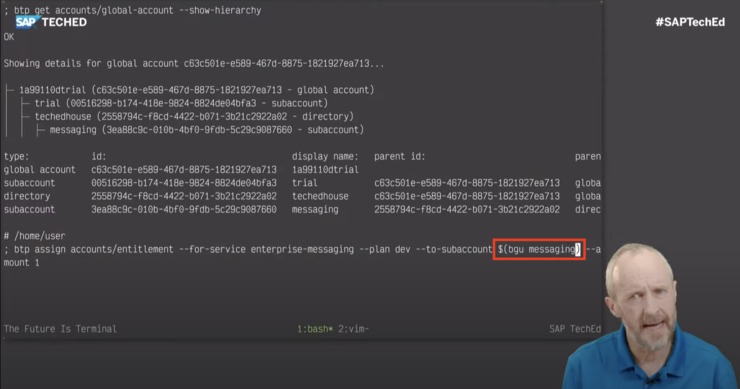Viewport: 740px width, 389px height.
Task: Select "directory" in the type column
Action: pos(27,196)
